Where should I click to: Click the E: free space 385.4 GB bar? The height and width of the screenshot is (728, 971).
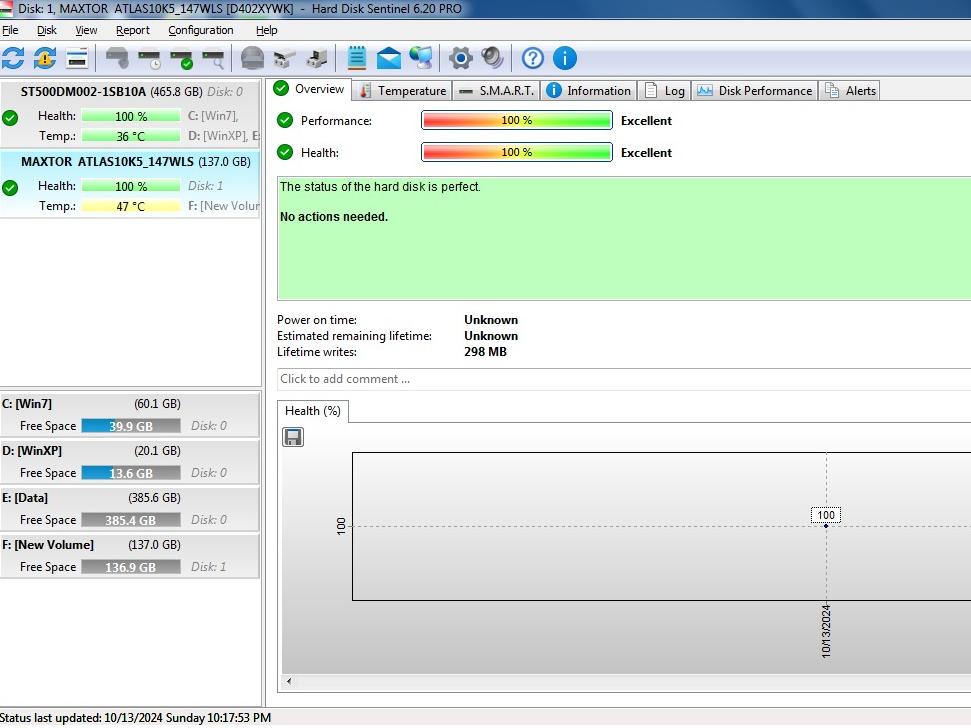tap(131, 520)
